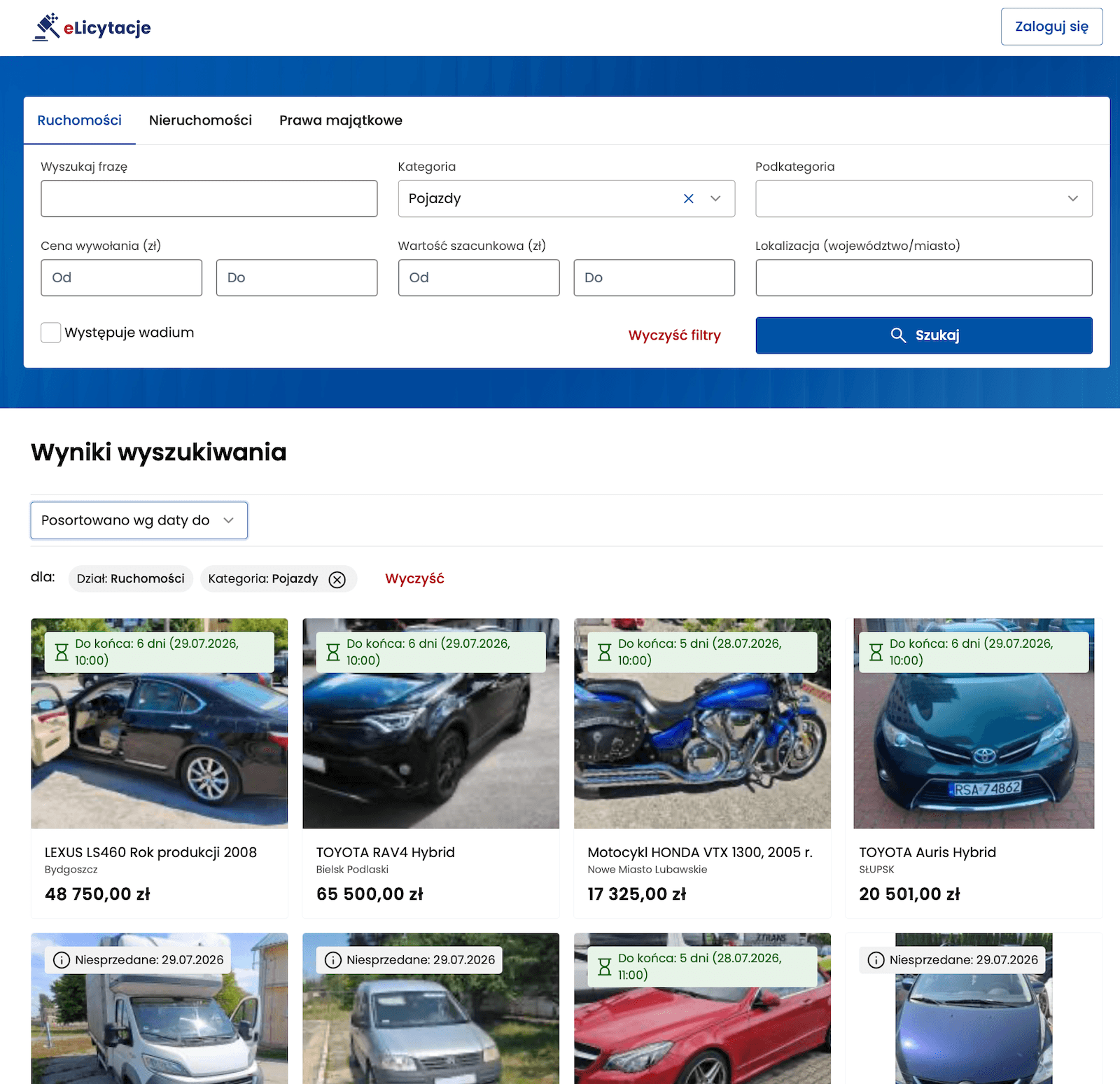Click price 65 500,00 zł

pyautogui.click(x=370, y=894)
